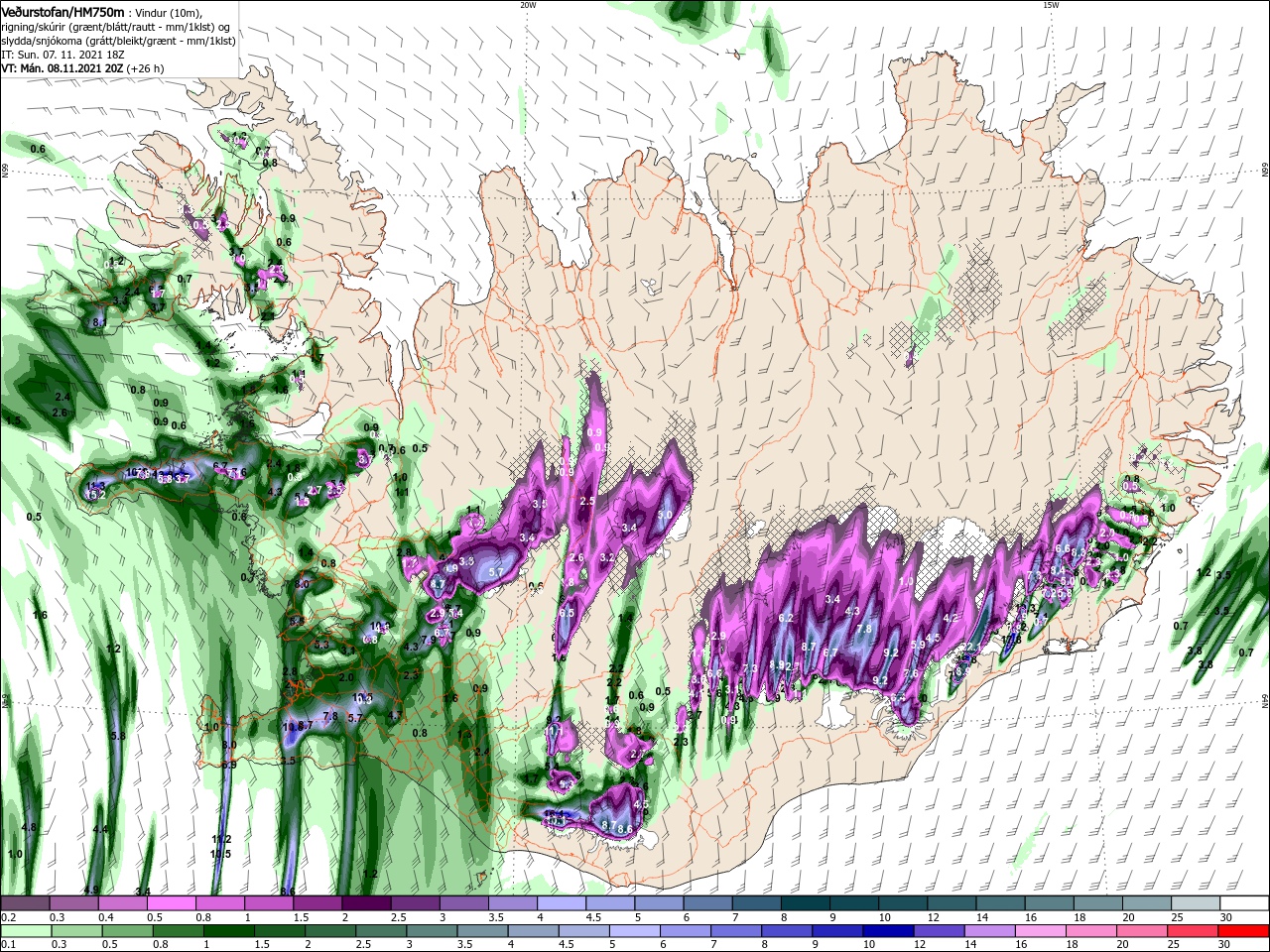This screenshot has width=1270, height=952.
Task: Click the dark teal snow swatch at 8
Action: [806, 903]
